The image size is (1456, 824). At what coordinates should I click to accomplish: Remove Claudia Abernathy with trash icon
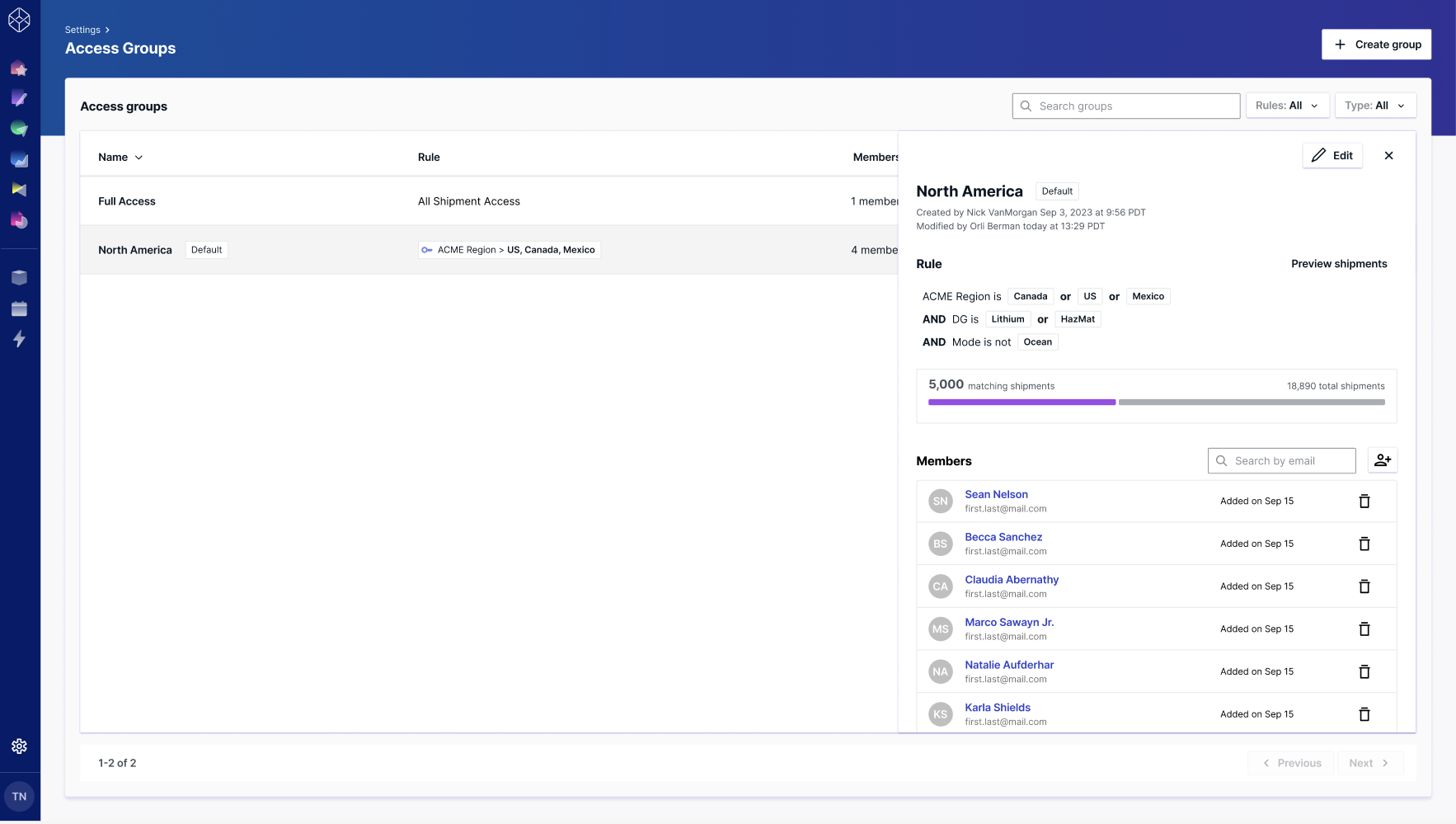(x=1364, y=586)
